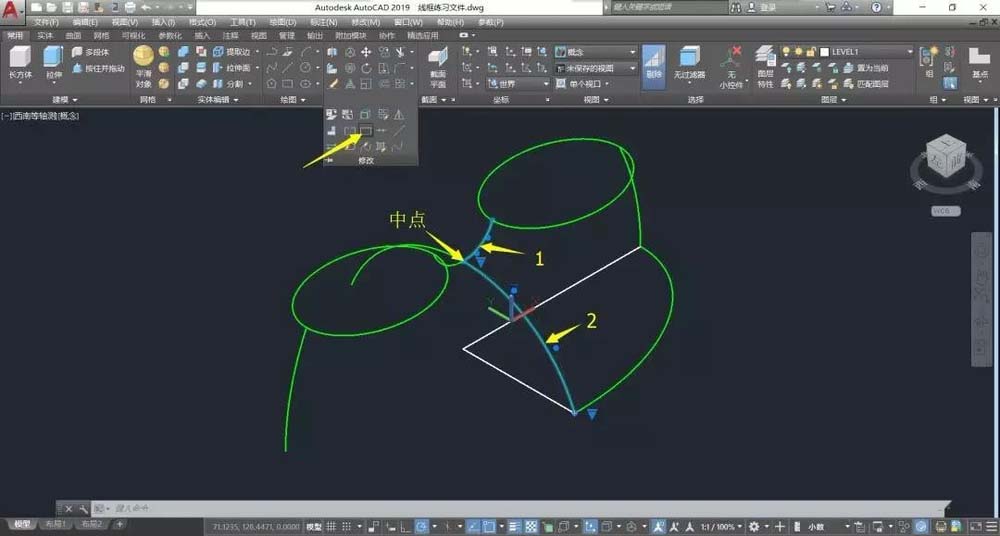Select the Section Plane (截面平面) tool
The image size is (1000, 536).
(x=438, y=67)
